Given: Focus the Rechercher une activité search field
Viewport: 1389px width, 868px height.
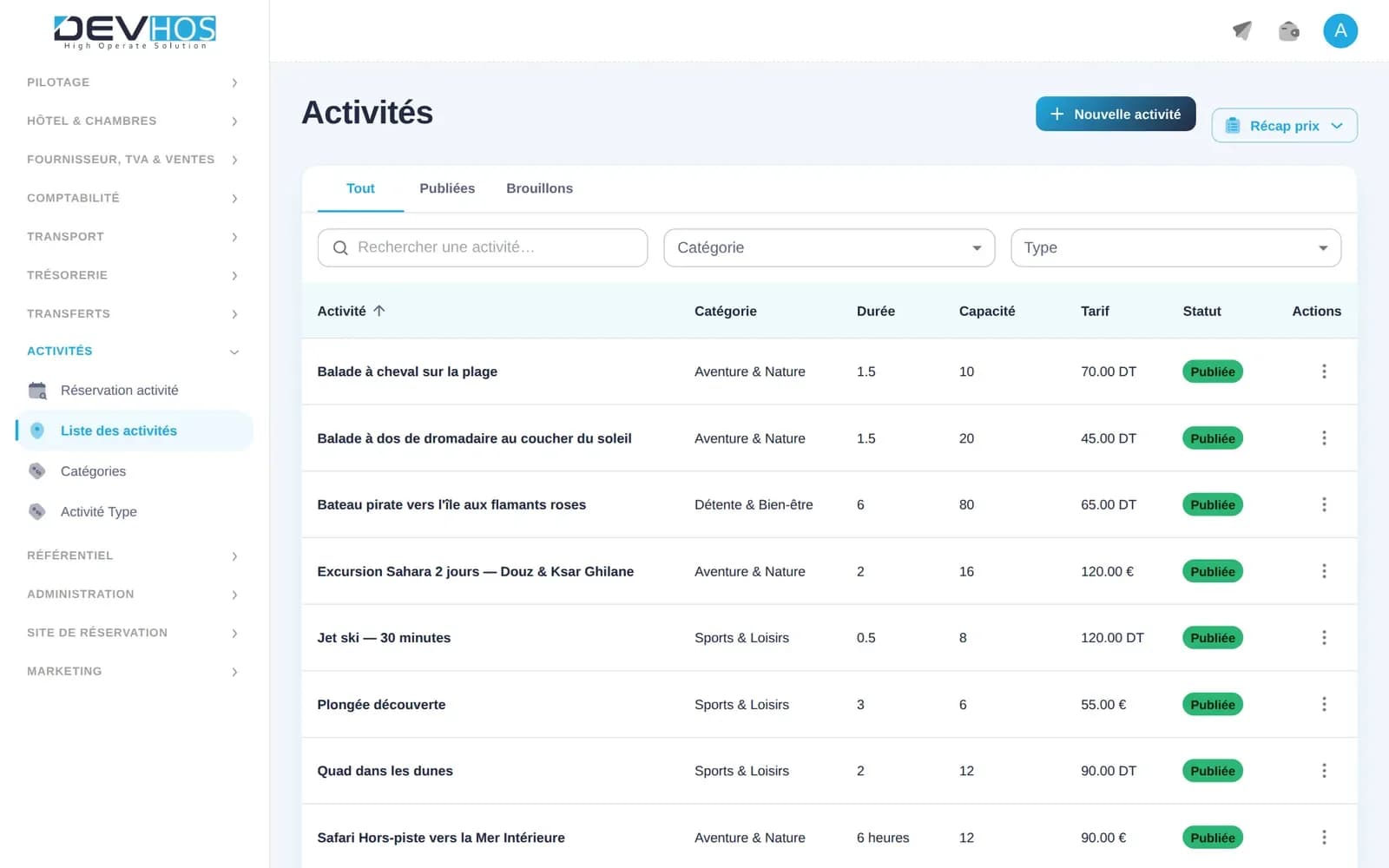Looking at the screenshot, I should click(x=483, y=247).
